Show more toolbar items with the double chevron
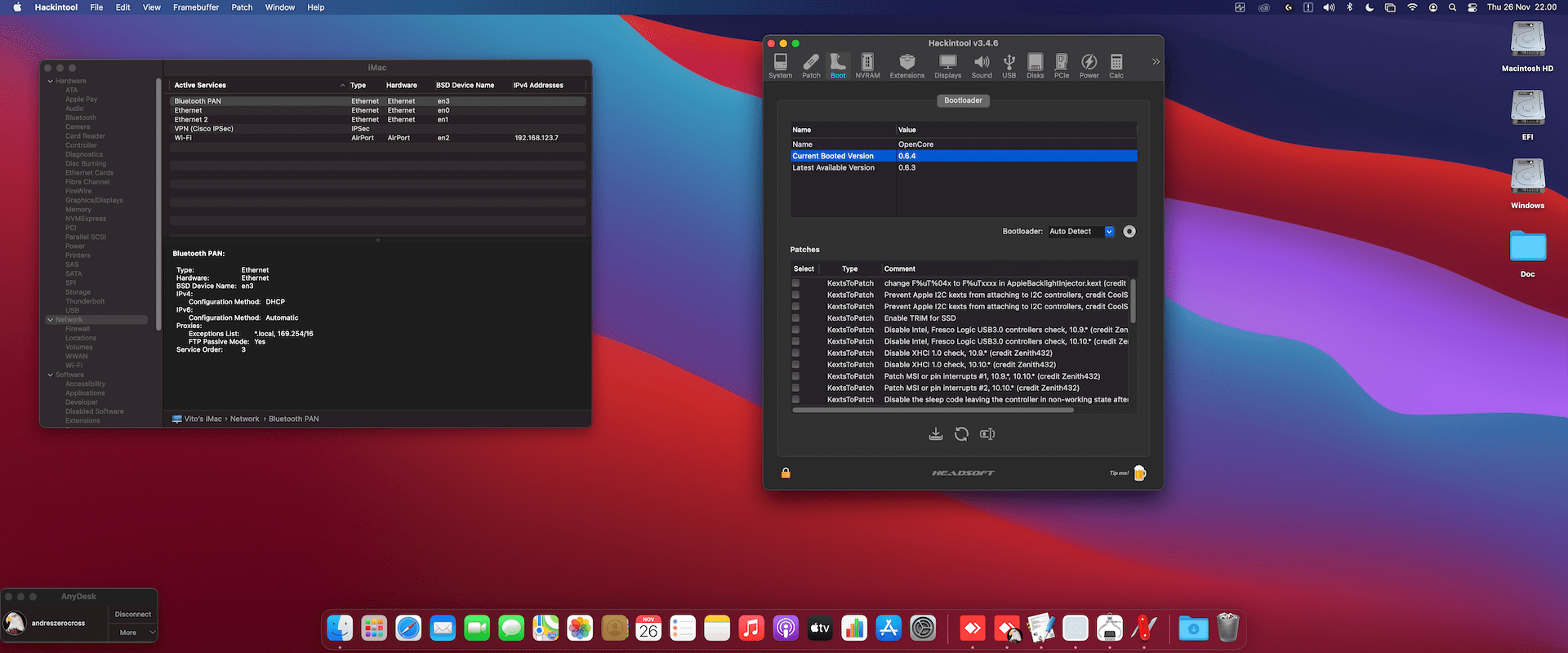Screen dimensions: 1568x653 point(1156,62)
